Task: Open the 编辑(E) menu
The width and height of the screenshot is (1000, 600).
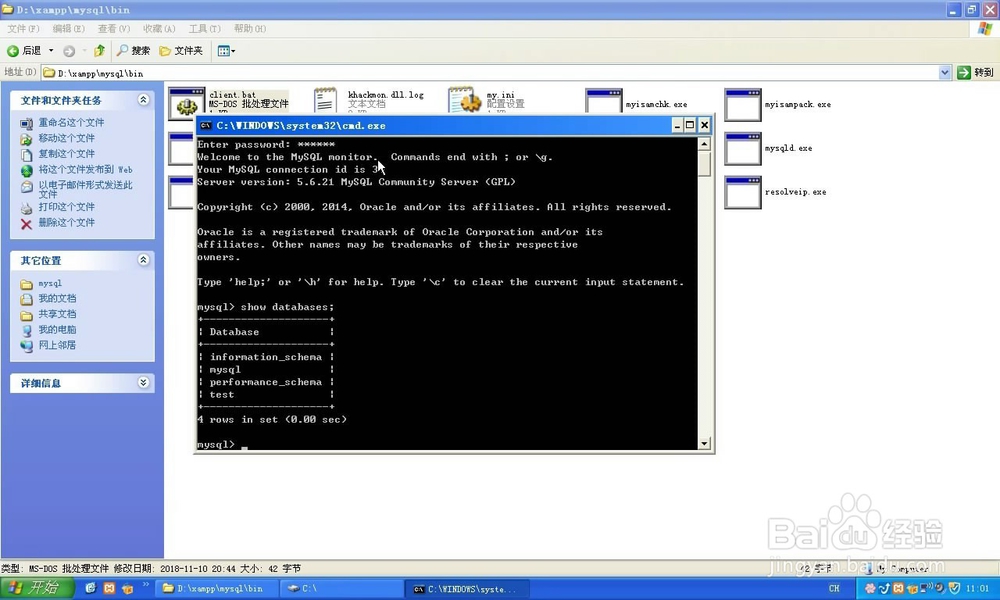Action: pyautogui.click(x=68, y=29)
